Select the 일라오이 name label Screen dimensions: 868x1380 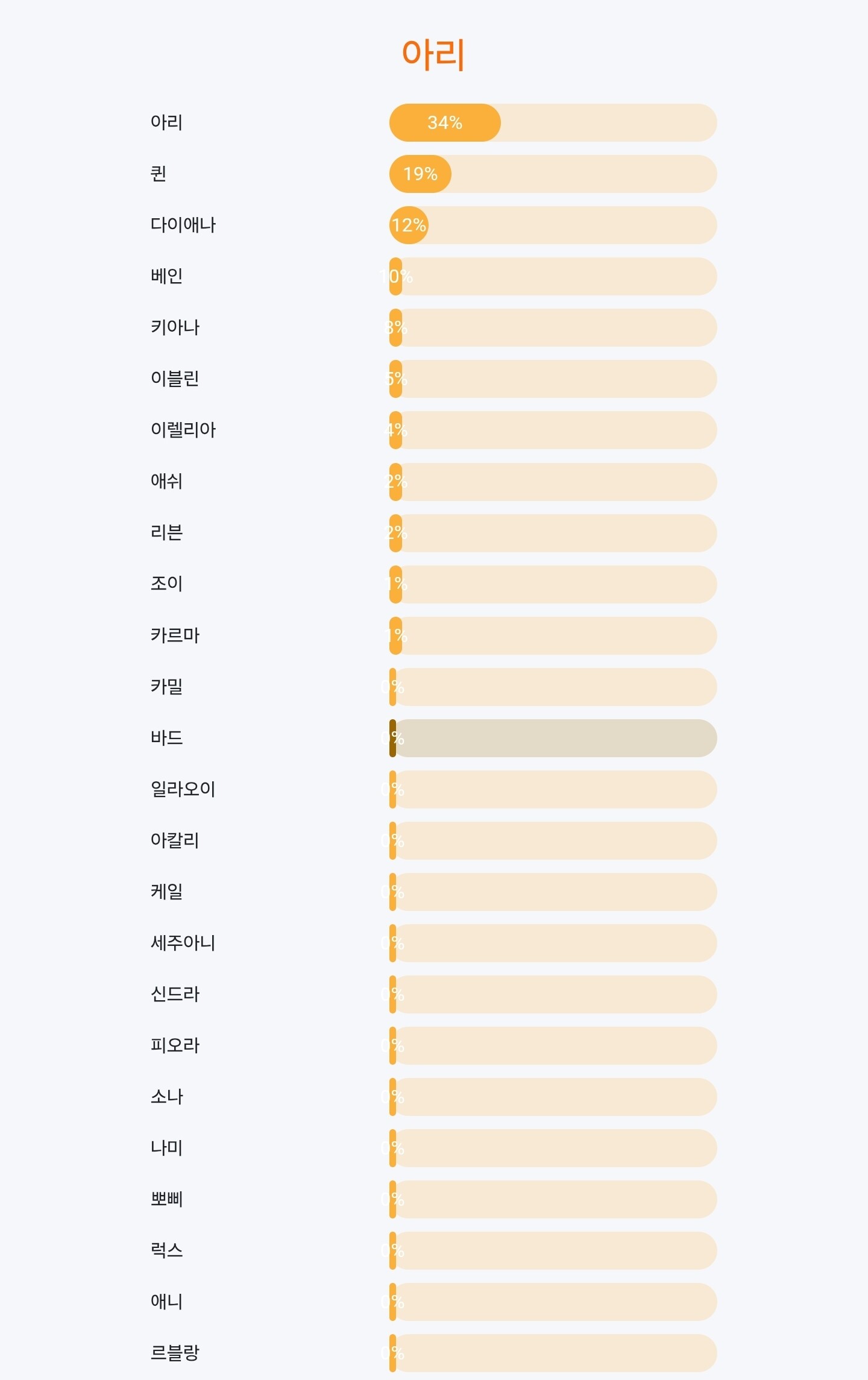point(183,789)
